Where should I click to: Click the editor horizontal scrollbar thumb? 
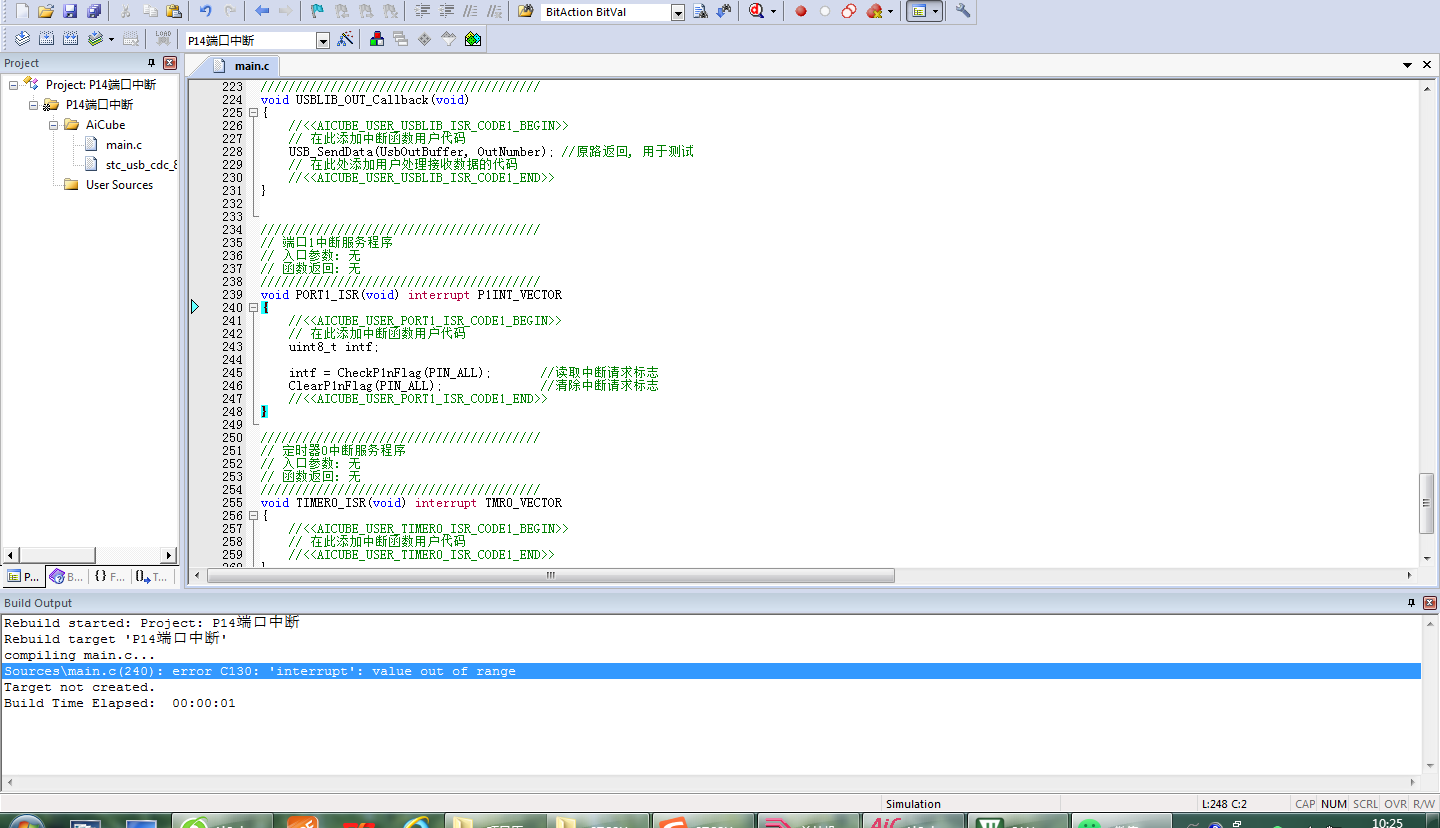[550, 576]
